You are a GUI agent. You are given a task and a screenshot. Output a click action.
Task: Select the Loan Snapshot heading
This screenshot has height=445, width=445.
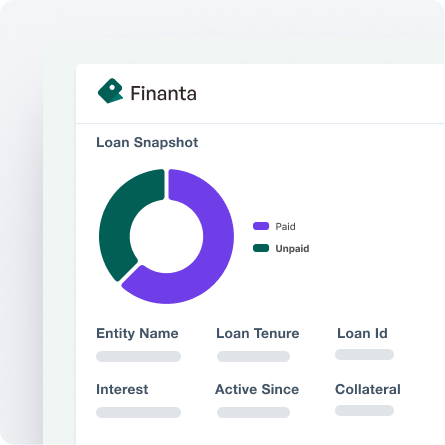147,143
